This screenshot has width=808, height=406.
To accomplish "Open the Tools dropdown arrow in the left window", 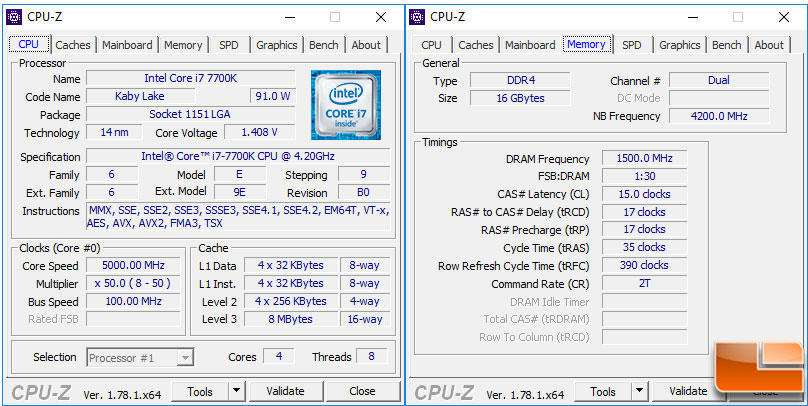I will (236, 391).
